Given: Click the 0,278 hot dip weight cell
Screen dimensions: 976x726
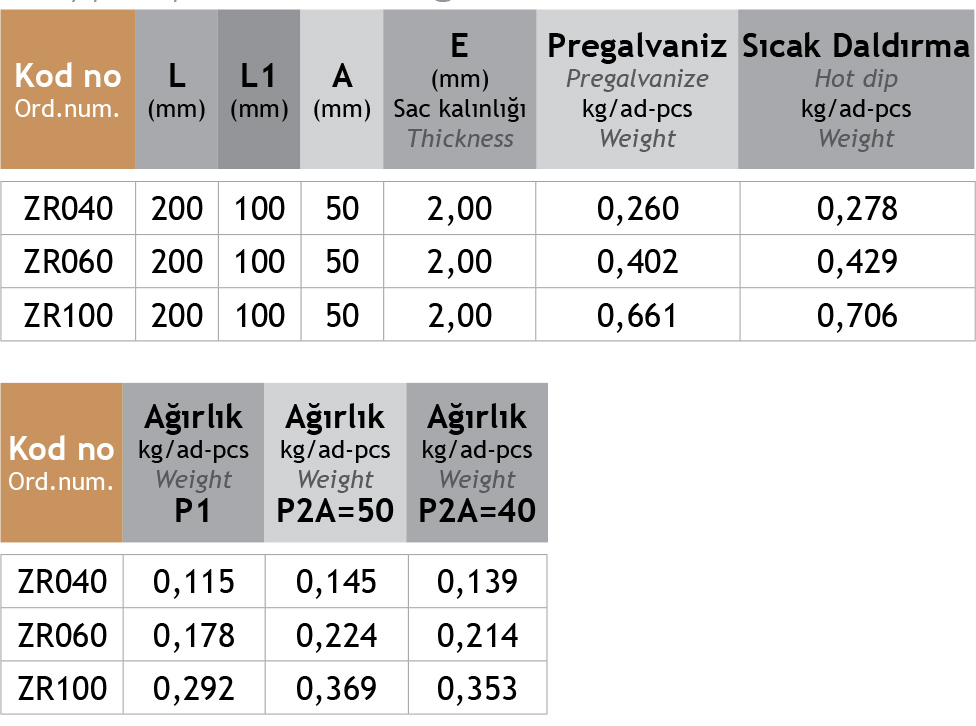Looking at the screenshot, I should click(857, 209).
